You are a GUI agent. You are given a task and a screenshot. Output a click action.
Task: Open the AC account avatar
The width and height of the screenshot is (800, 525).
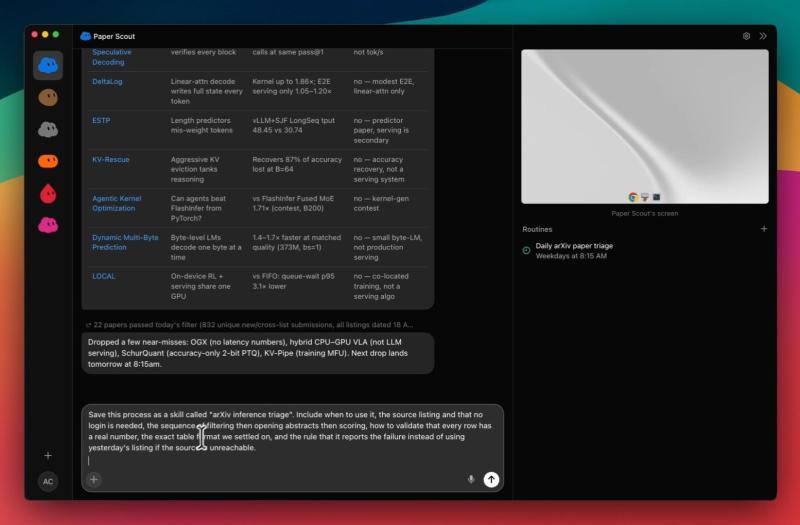click(x=48, y=481)
